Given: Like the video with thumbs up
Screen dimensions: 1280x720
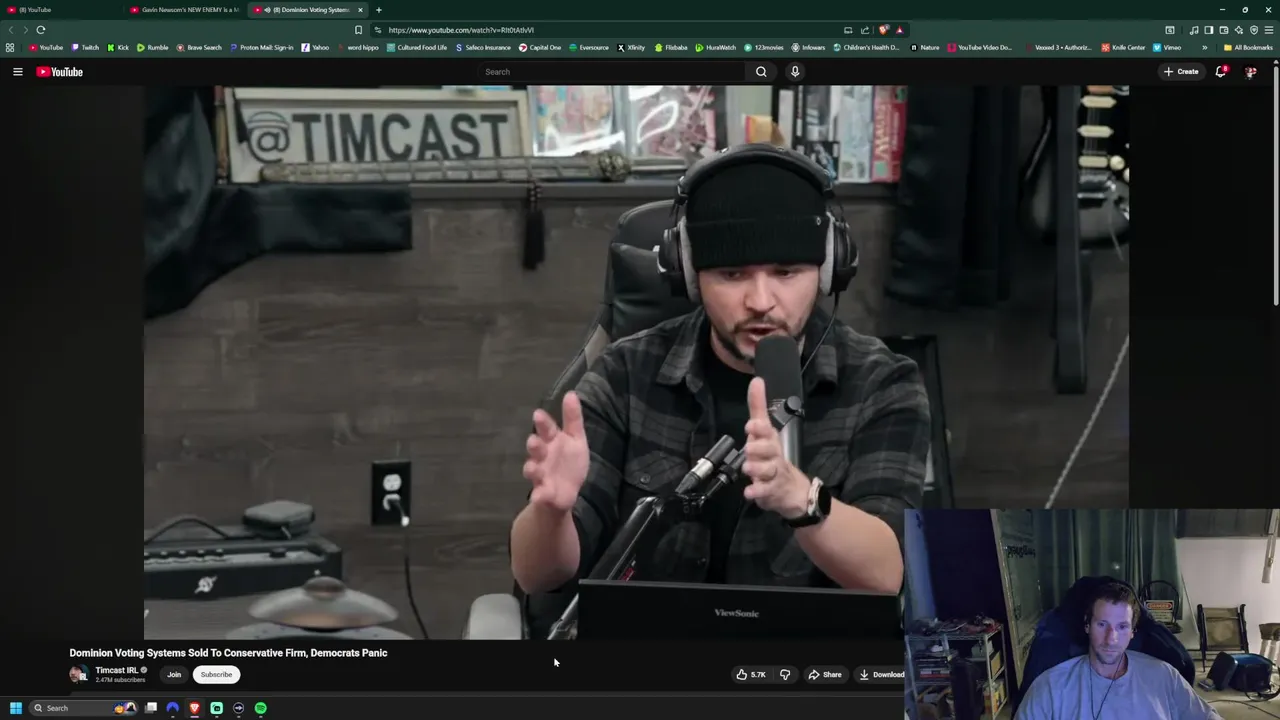Looking at the screenshot, I should point(751,674).
